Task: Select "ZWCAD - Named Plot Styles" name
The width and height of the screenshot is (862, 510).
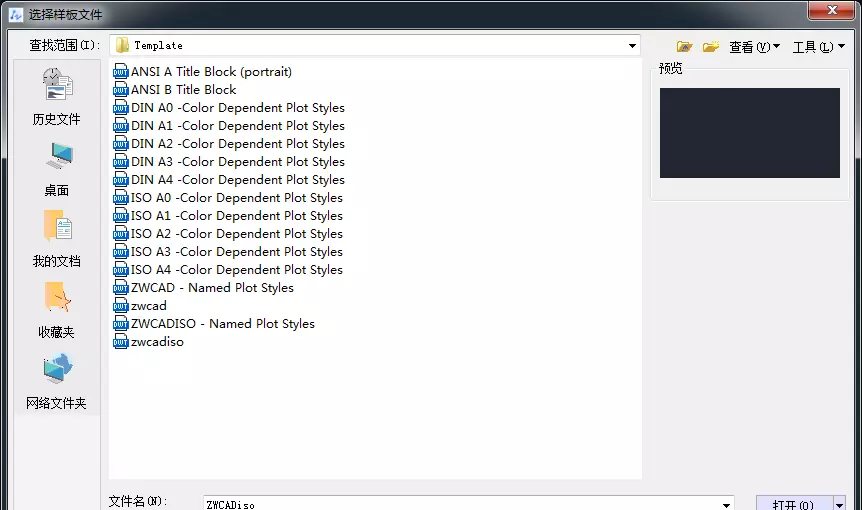Action: pyautogui.click(x=212, y=288)
